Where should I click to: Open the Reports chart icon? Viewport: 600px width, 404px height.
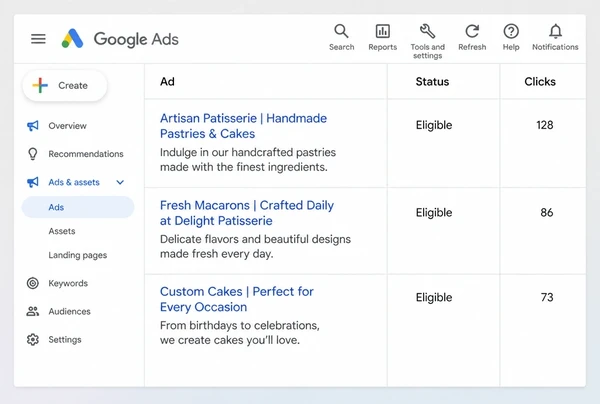click(382, 31)
